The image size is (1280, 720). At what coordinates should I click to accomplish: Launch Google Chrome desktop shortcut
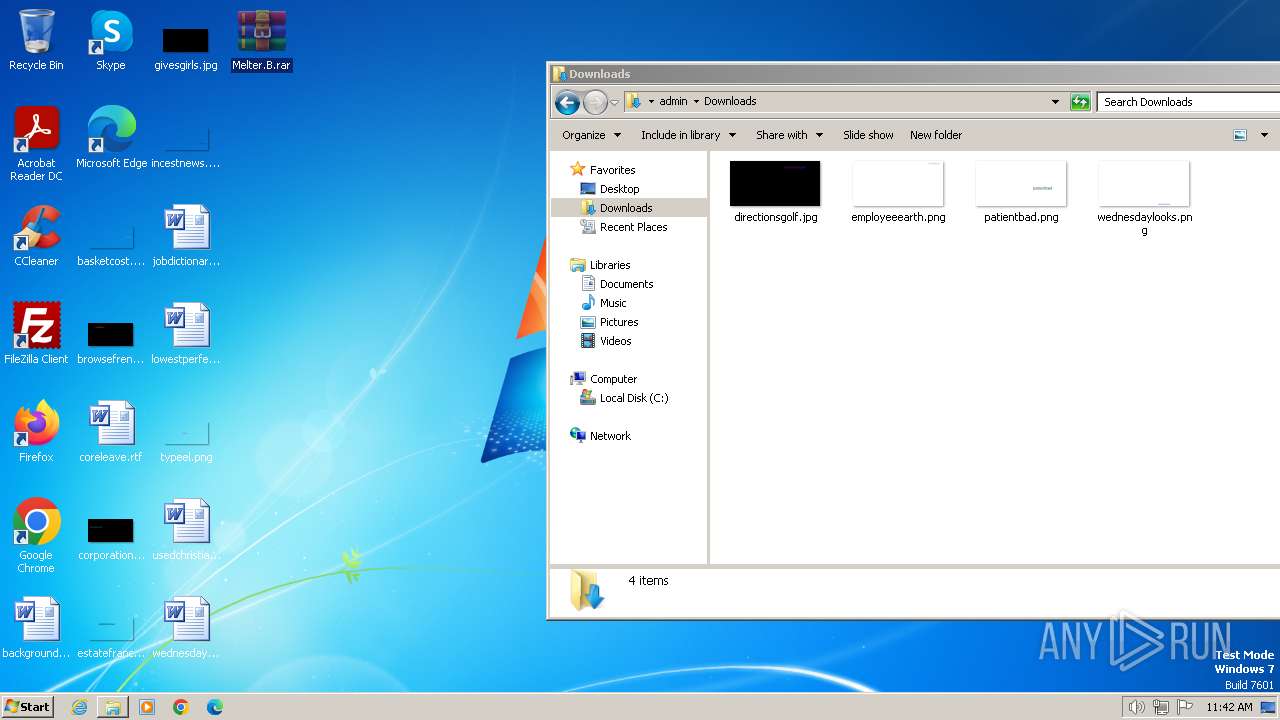click(36, 536)
